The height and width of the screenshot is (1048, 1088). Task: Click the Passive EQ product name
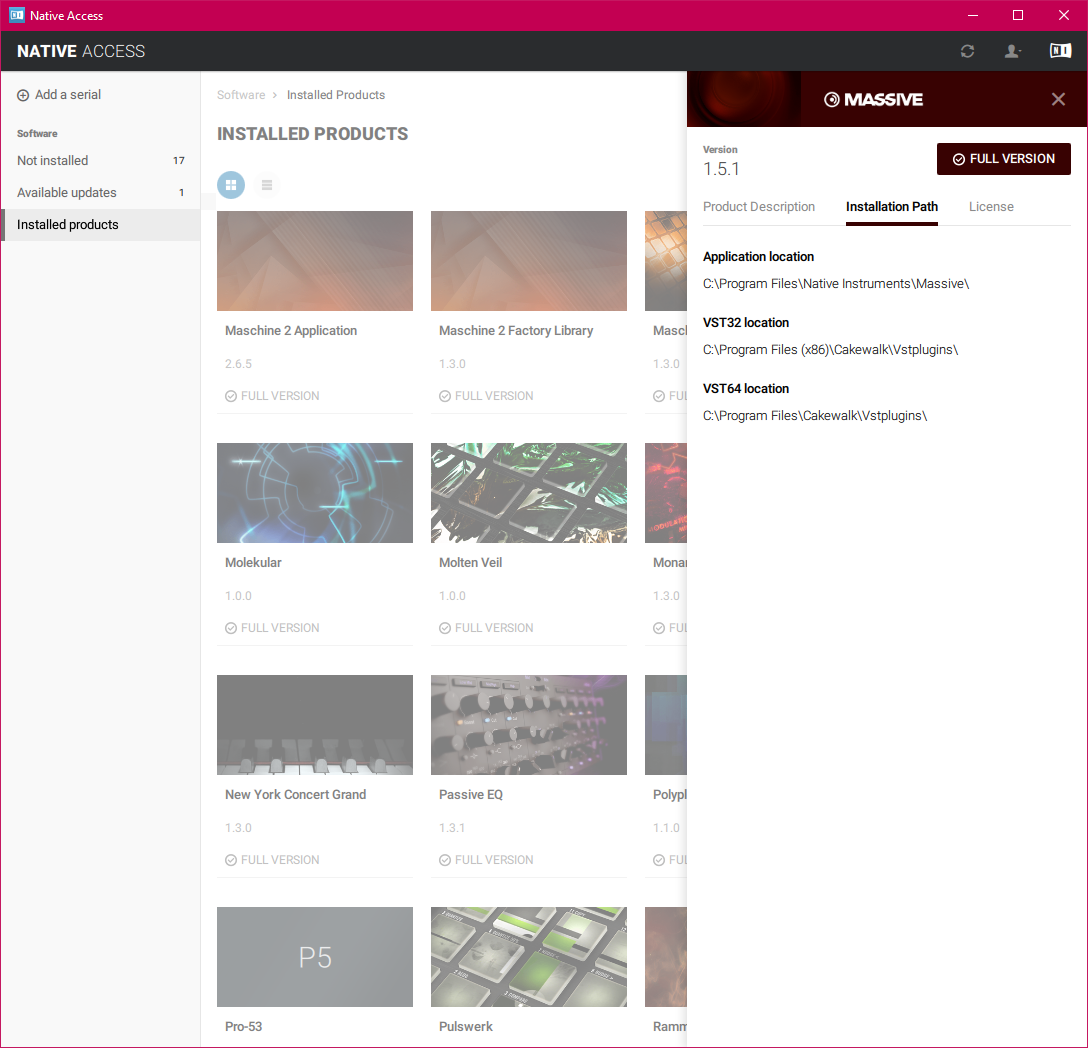[x=471, y=795]
